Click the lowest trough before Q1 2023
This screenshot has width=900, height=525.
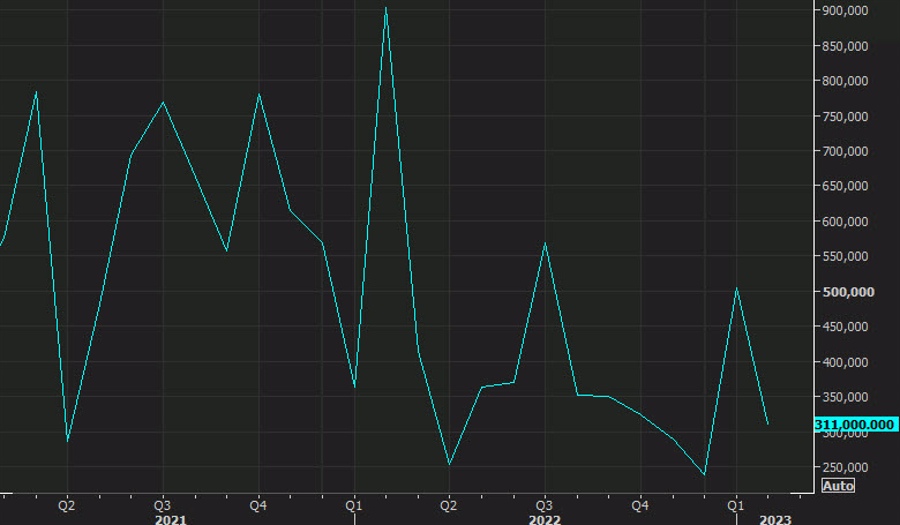pyautogui.click(x=704, y=475)
